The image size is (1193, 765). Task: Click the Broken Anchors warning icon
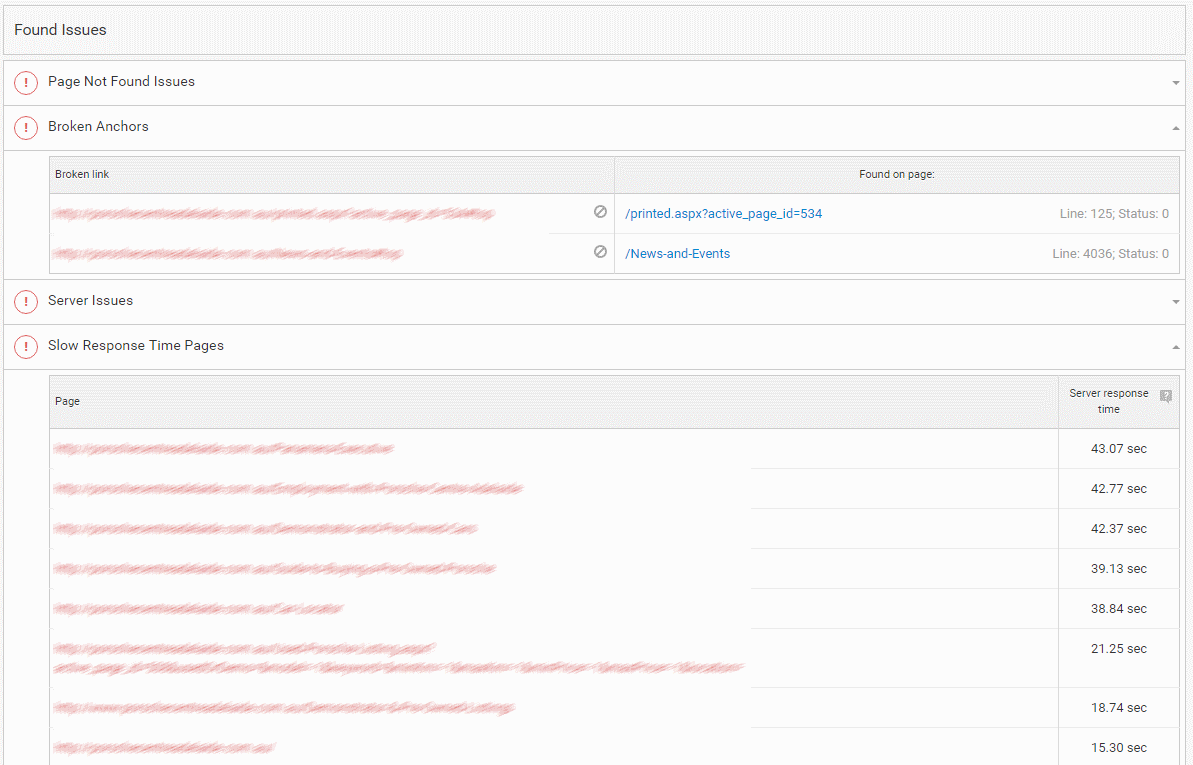tap(26, 128)
